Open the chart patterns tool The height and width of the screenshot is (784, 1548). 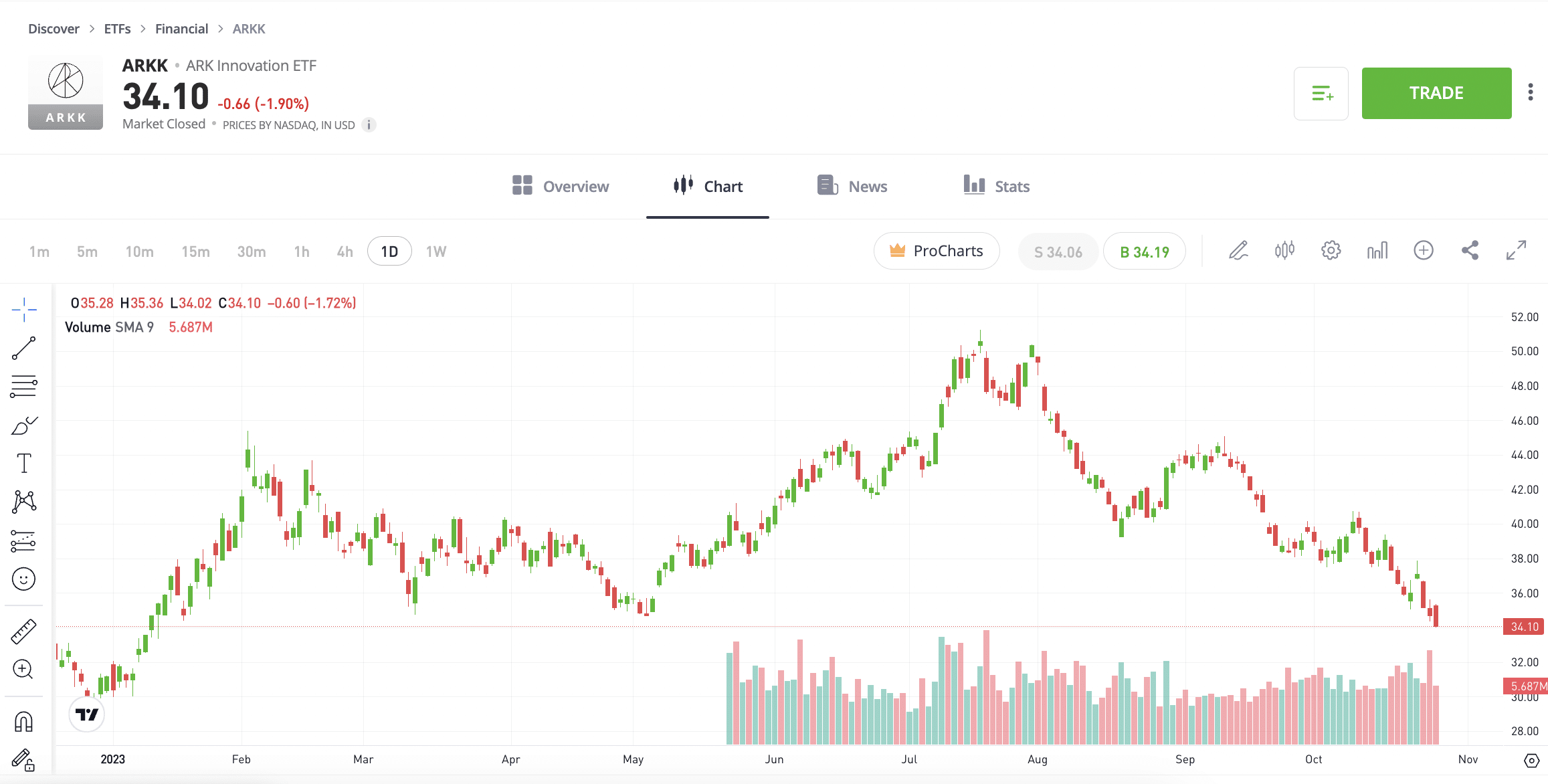pos(24,502)
